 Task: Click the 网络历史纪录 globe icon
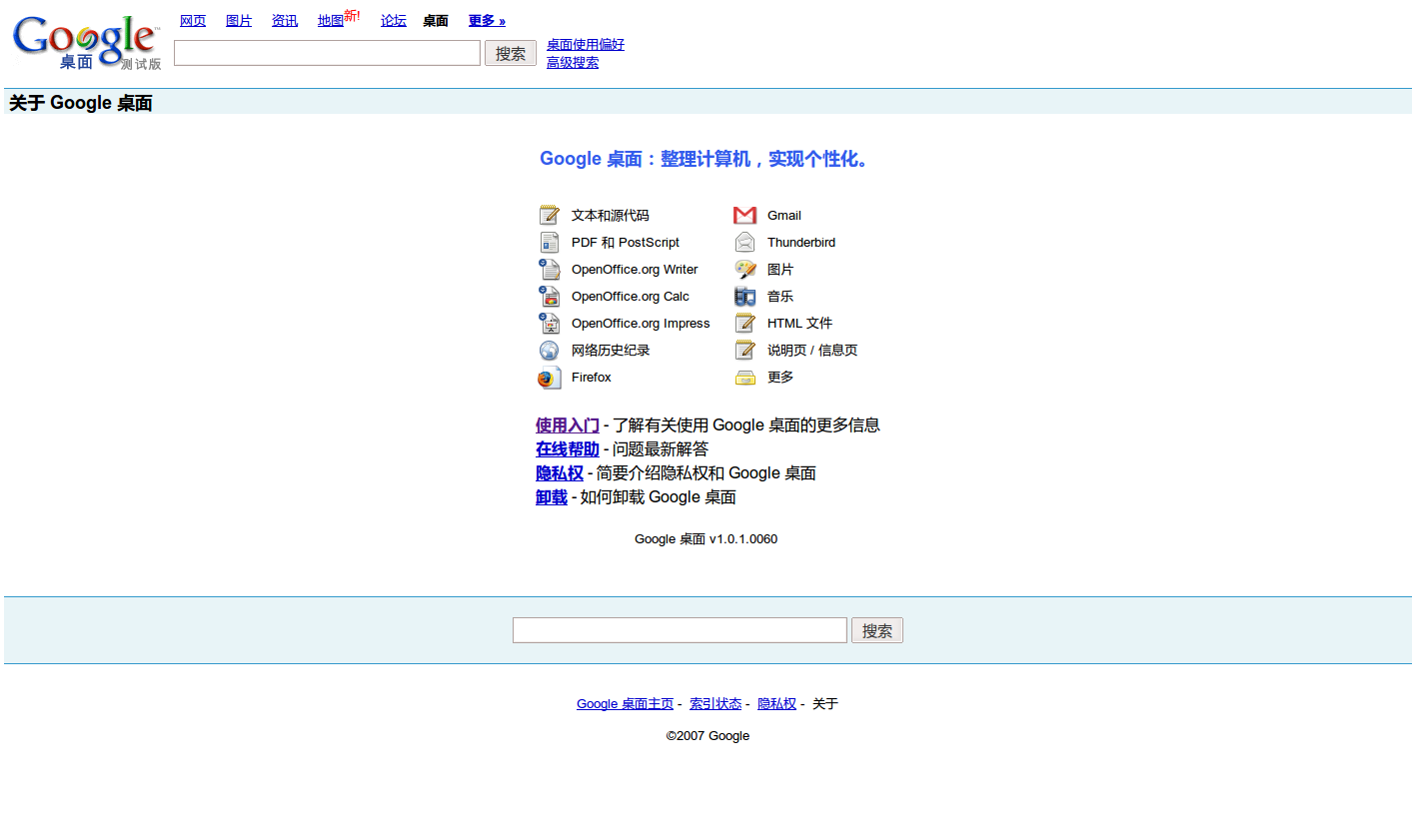(x=549, y=350)
